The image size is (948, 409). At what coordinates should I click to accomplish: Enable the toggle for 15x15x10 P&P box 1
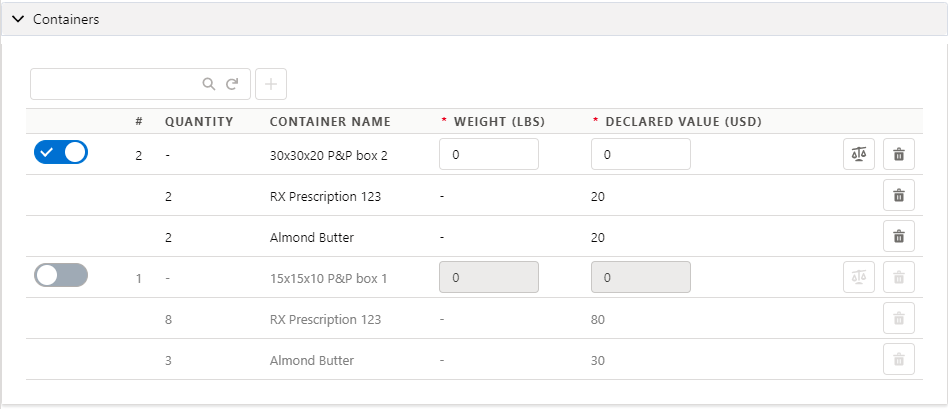point(61,275)
